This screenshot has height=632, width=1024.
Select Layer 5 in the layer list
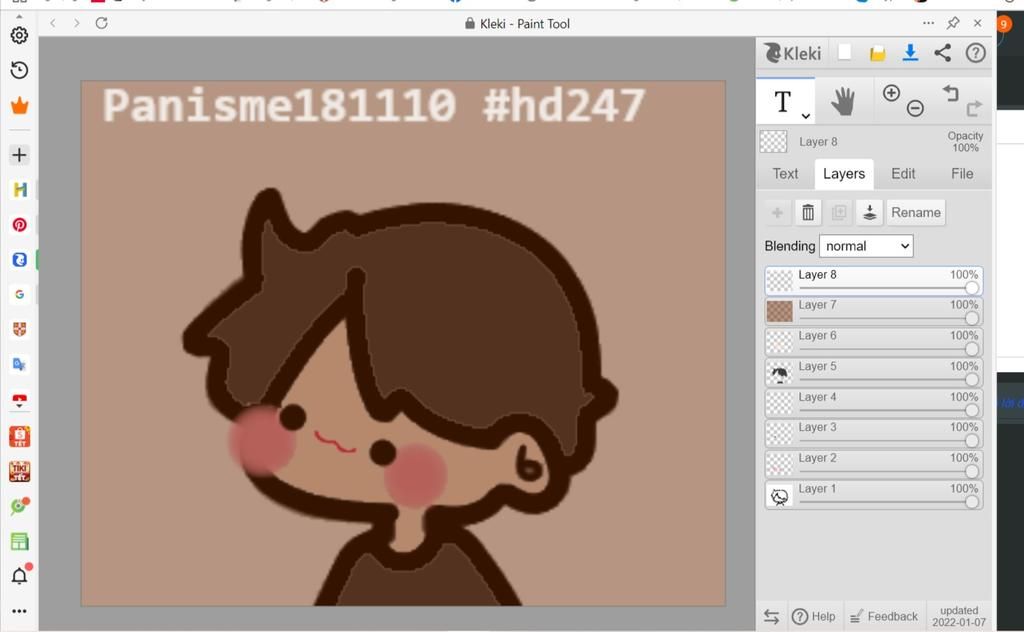tap(874, 373)
